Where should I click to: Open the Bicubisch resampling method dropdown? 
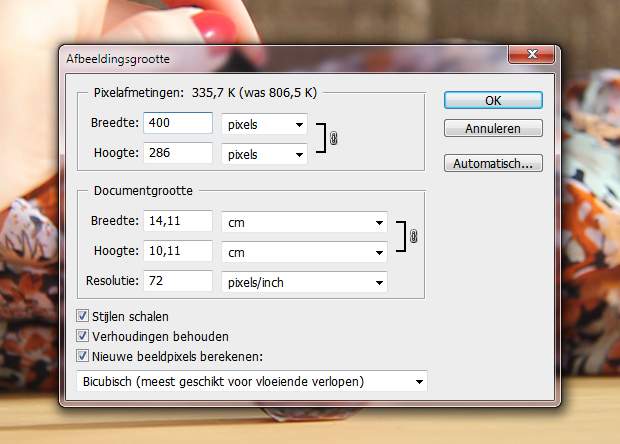pos(252,382)
